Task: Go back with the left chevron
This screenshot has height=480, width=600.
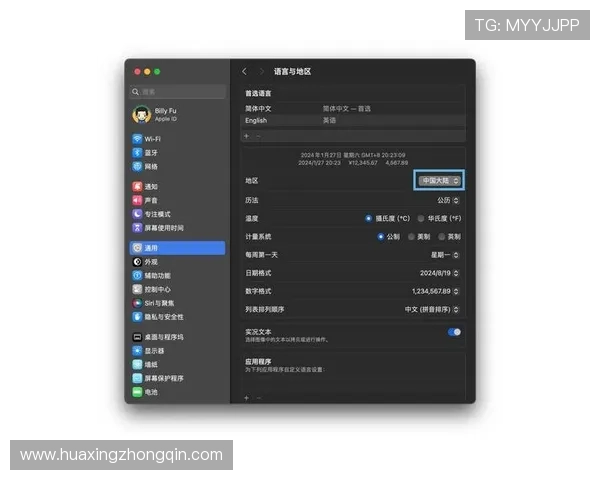Action: 245,72
